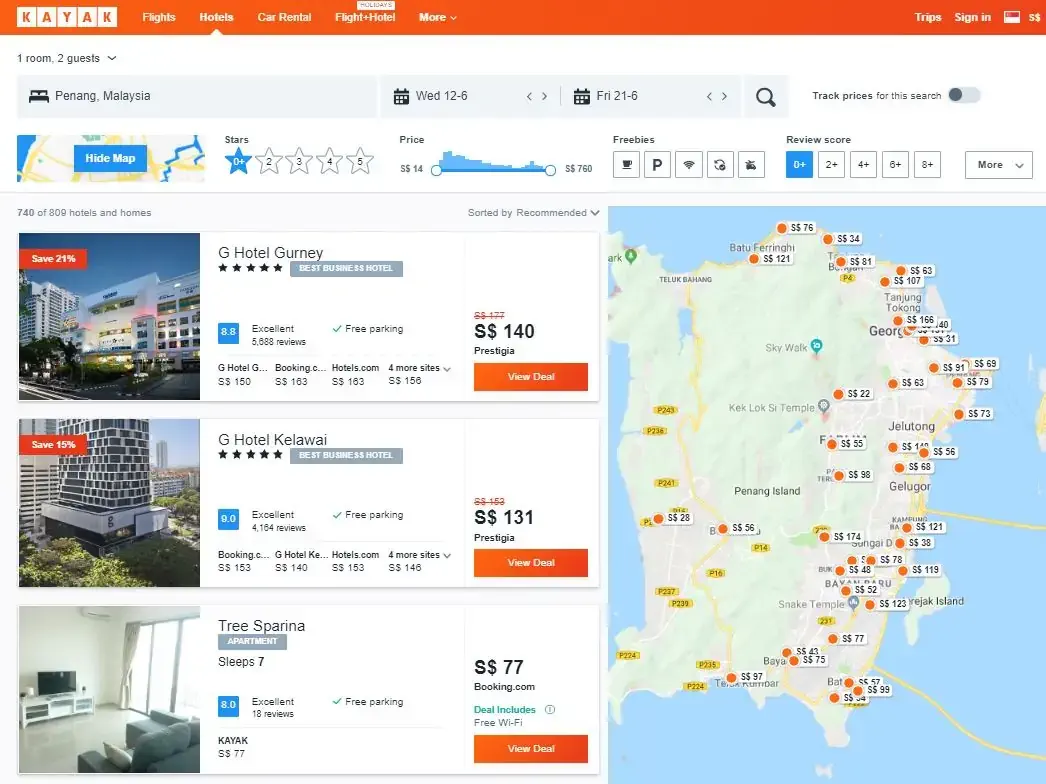View Deal for G Hotel Kelawai
Image resolution: width=1046 pixels, height=784 pixels.
tap(531, 562)
